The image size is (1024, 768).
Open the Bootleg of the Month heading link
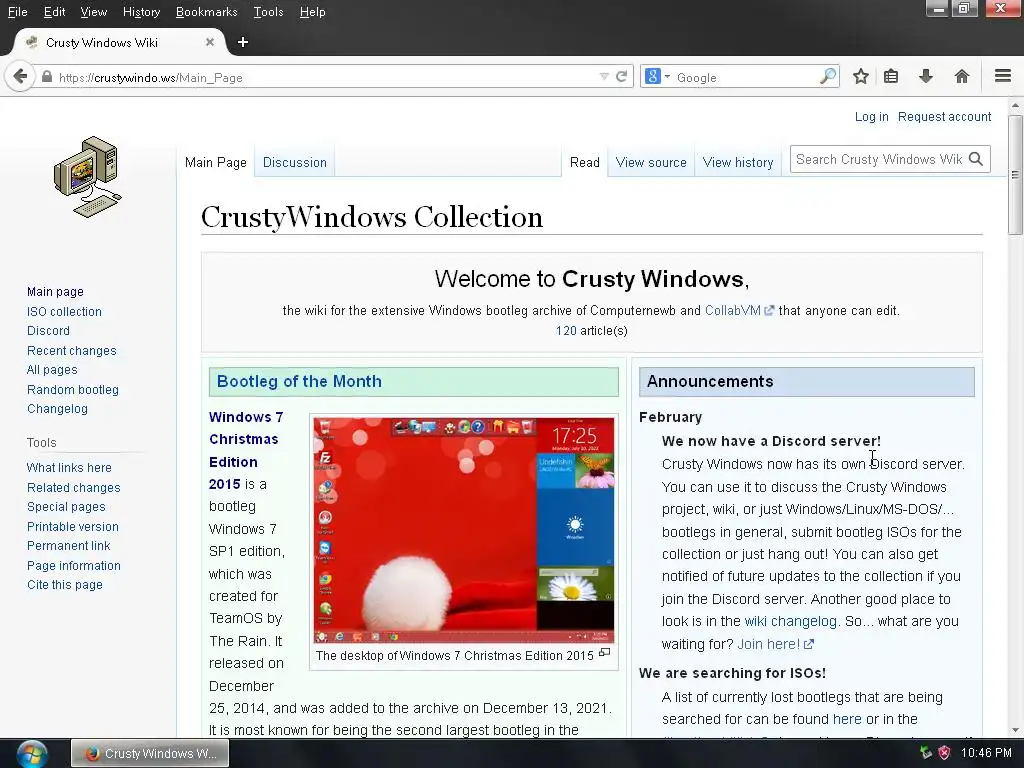(x=299, y=381)
